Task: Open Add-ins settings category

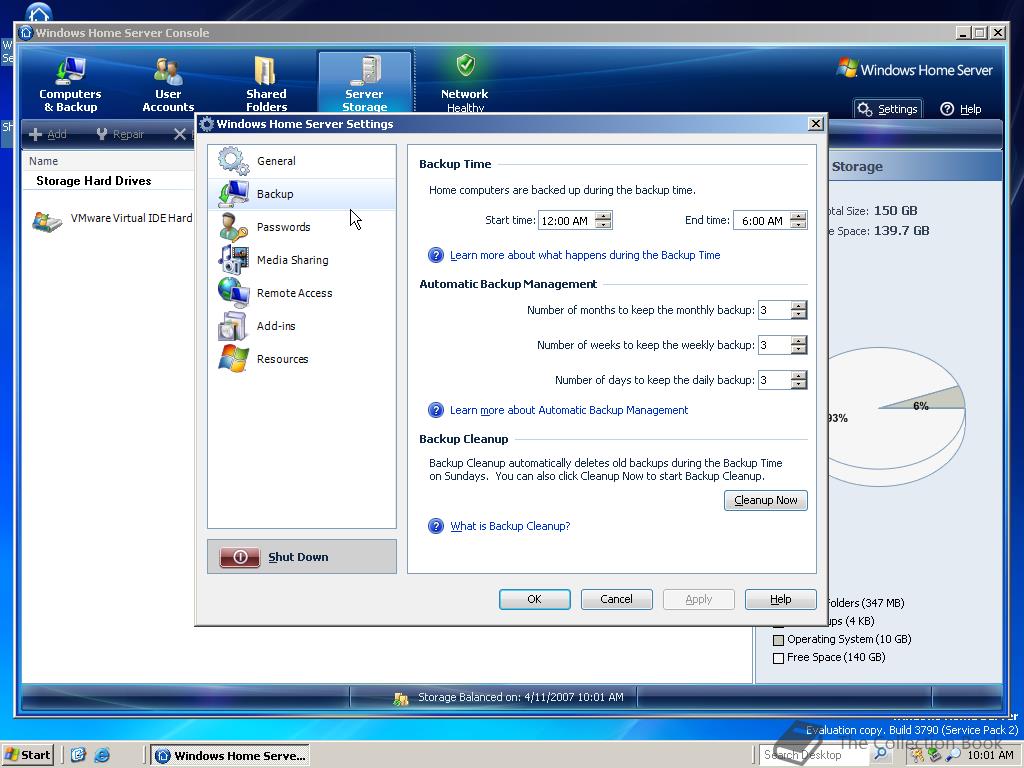Action: [302, 325]
